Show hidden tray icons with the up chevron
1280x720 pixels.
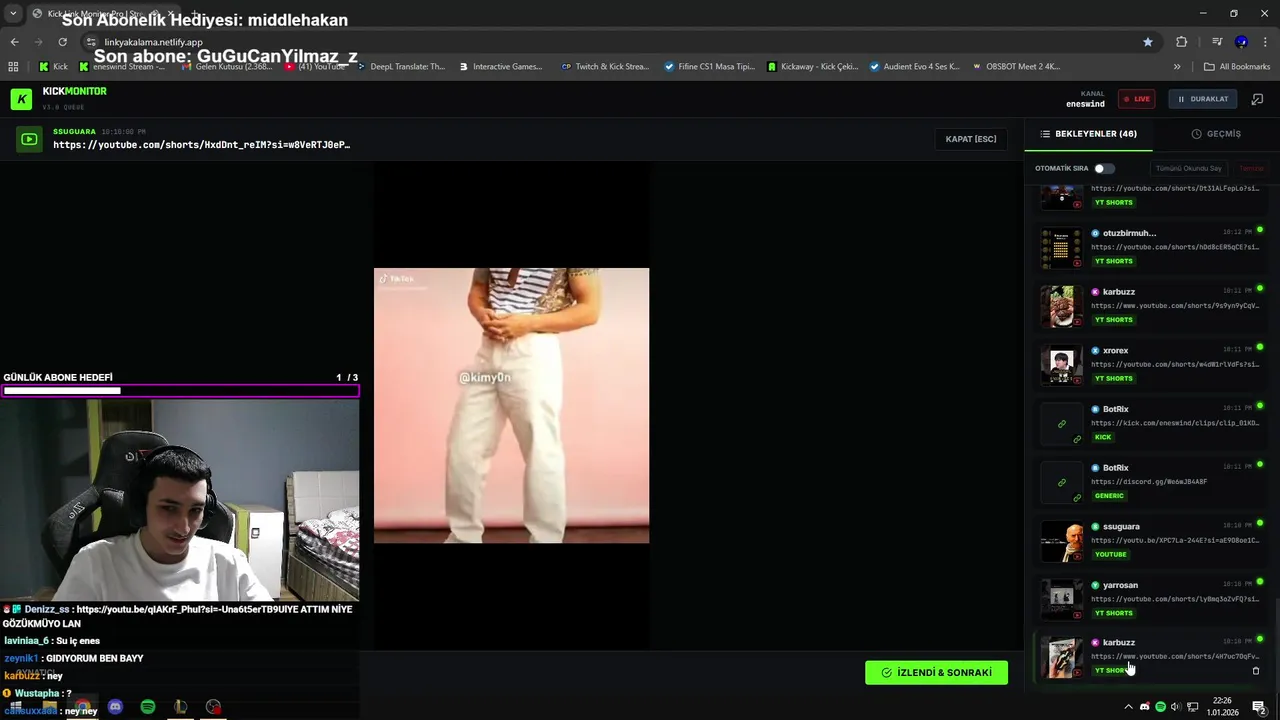(x=1128, y=707)
